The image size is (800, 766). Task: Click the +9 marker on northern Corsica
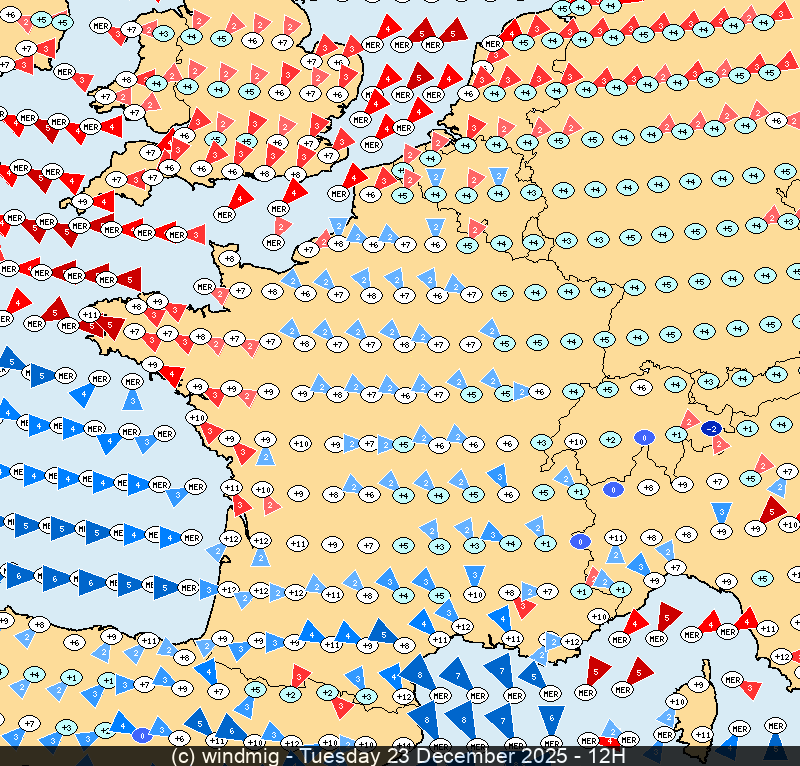pyautogui.click(x=699, y=685)
